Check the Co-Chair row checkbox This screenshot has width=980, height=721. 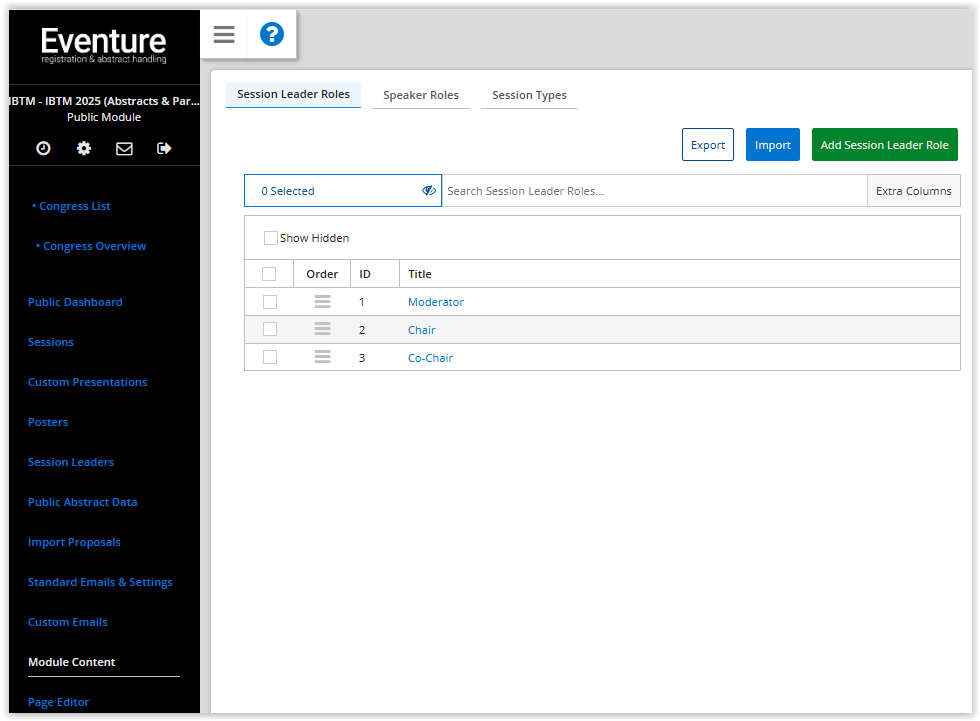[x=270, y=357]
